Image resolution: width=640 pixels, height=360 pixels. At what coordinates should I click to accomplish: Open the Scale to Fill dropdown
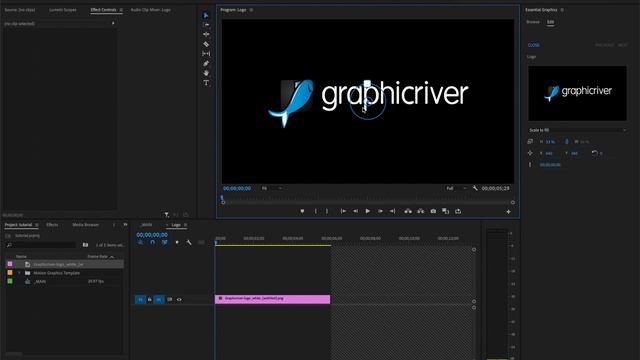pyautogui.click(x=577, y=130)
